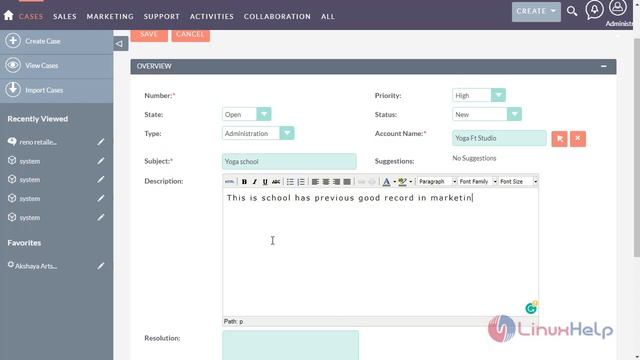Image resolution: width=640 pixels, height=360 pixels.
Task: Open the Grammarly icon in editor
Action: pyautogui.click(x=531, y=308)
